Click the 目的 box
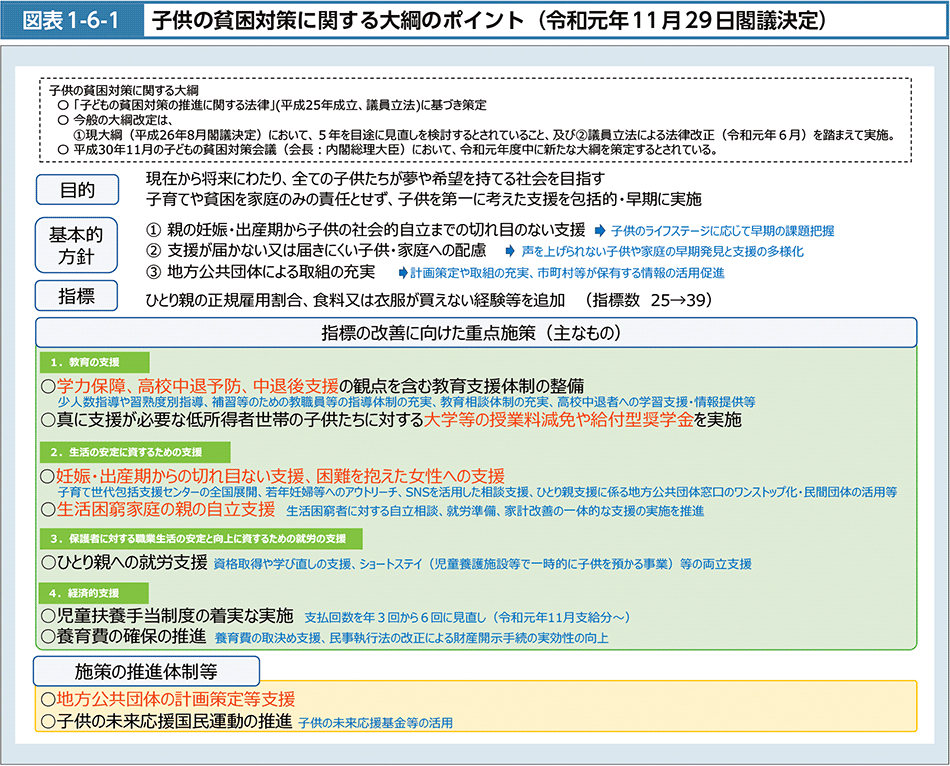Viewport: 950px width, 766px height. click(x=77, y=190)
